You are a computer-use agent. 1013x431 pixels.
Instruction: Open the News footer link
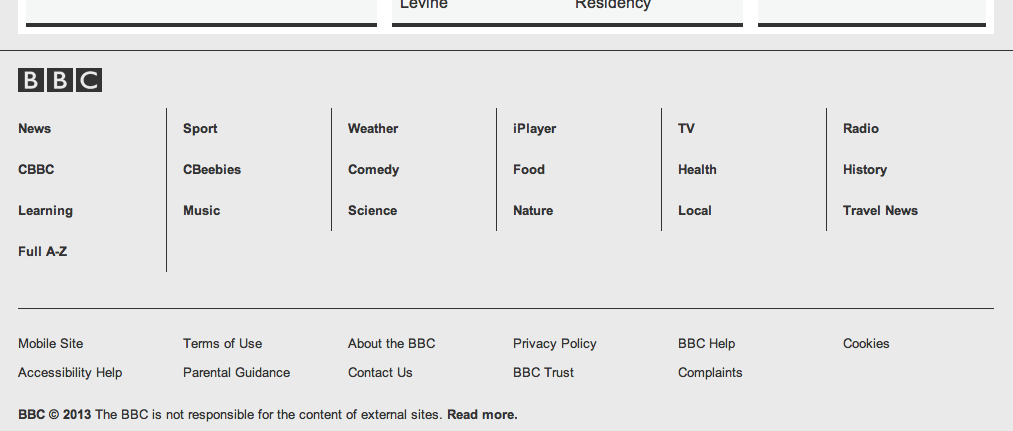pos(34,129)
